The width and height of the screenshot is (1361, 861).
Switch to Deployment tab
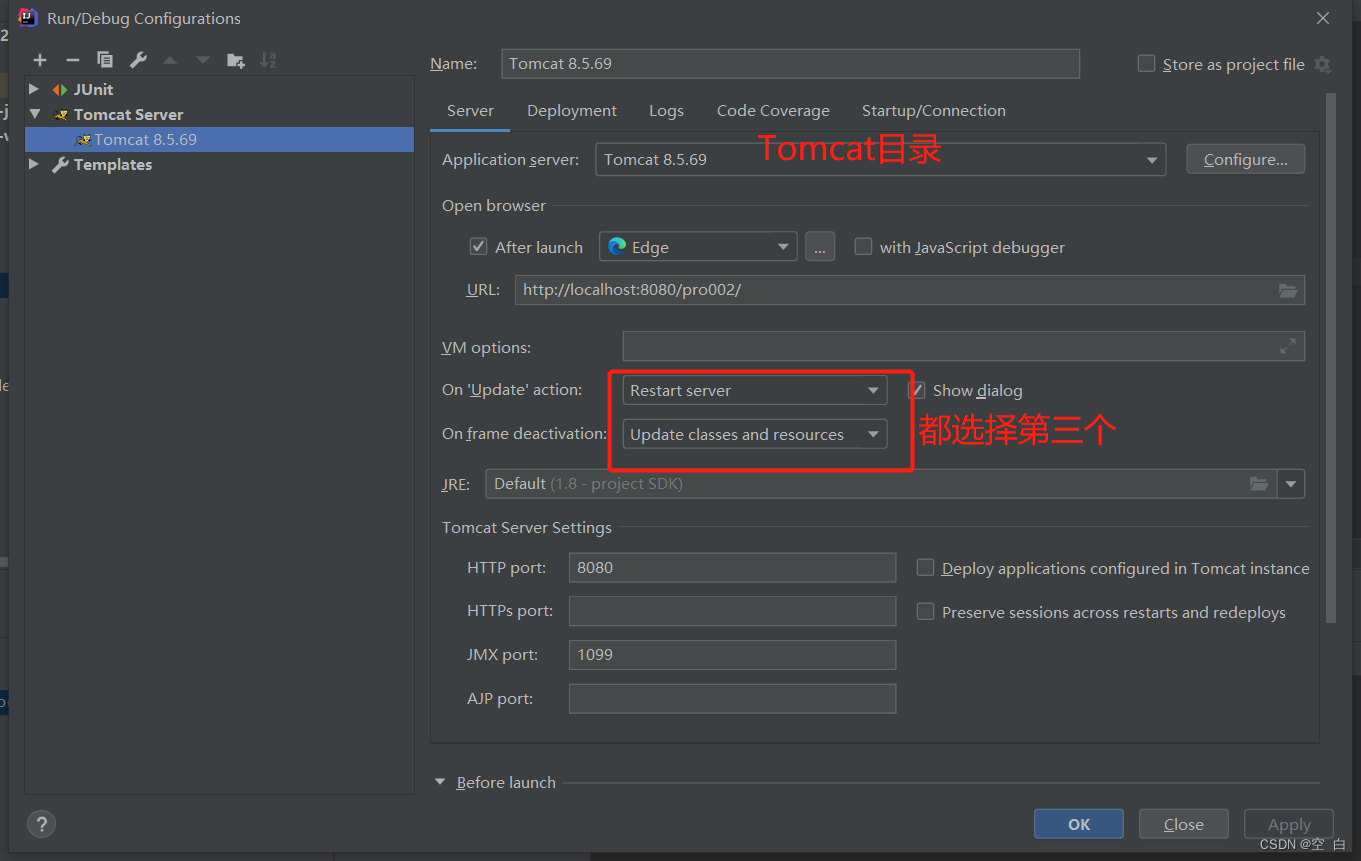[572, 111]
